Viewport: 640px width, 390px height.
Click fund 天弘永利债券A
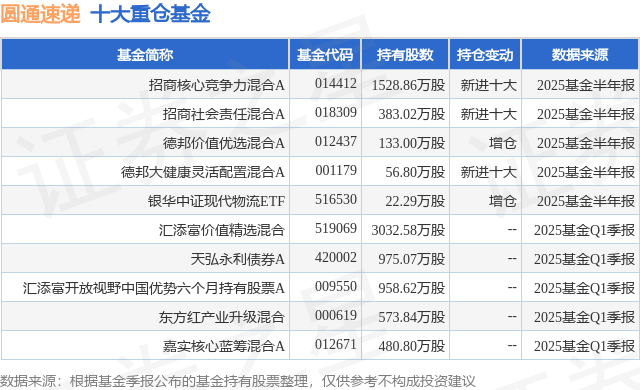tap(238, 259)
